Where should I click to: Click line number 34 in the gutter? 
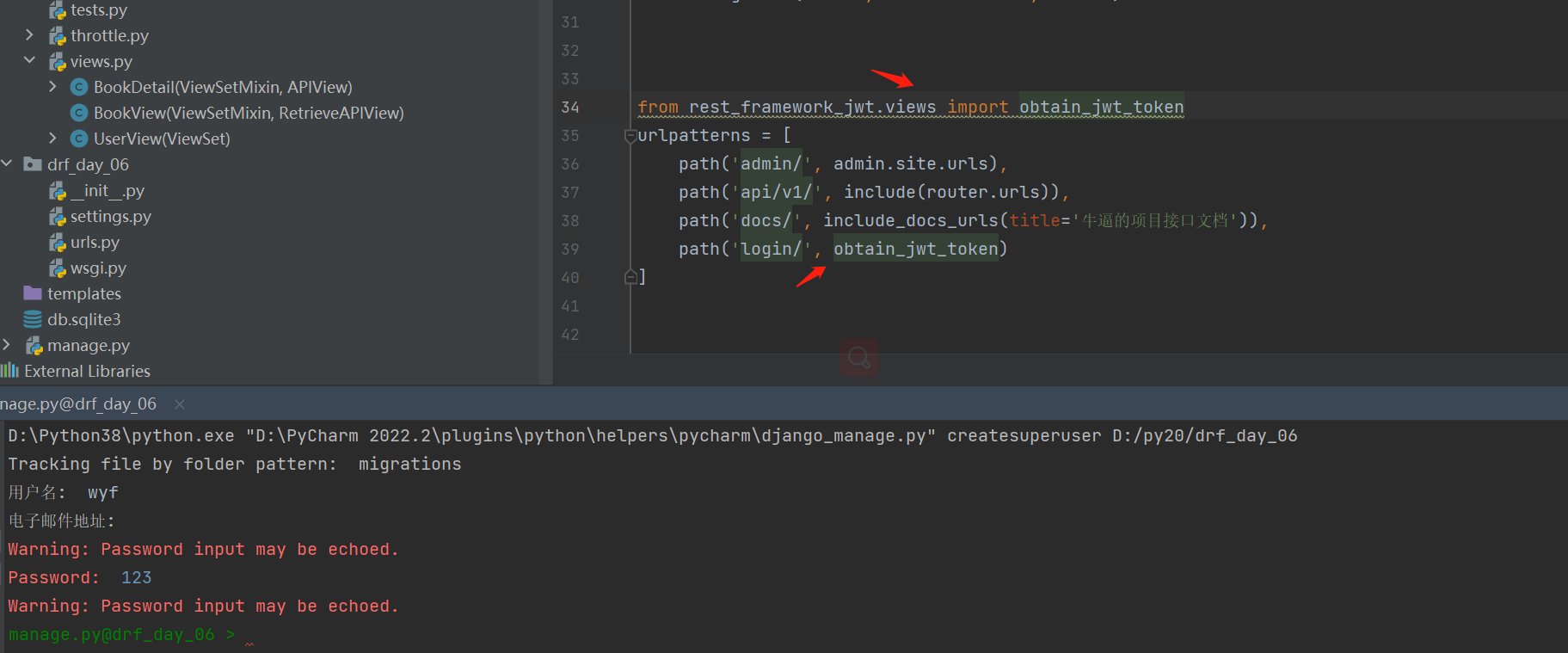coord(570,108)
